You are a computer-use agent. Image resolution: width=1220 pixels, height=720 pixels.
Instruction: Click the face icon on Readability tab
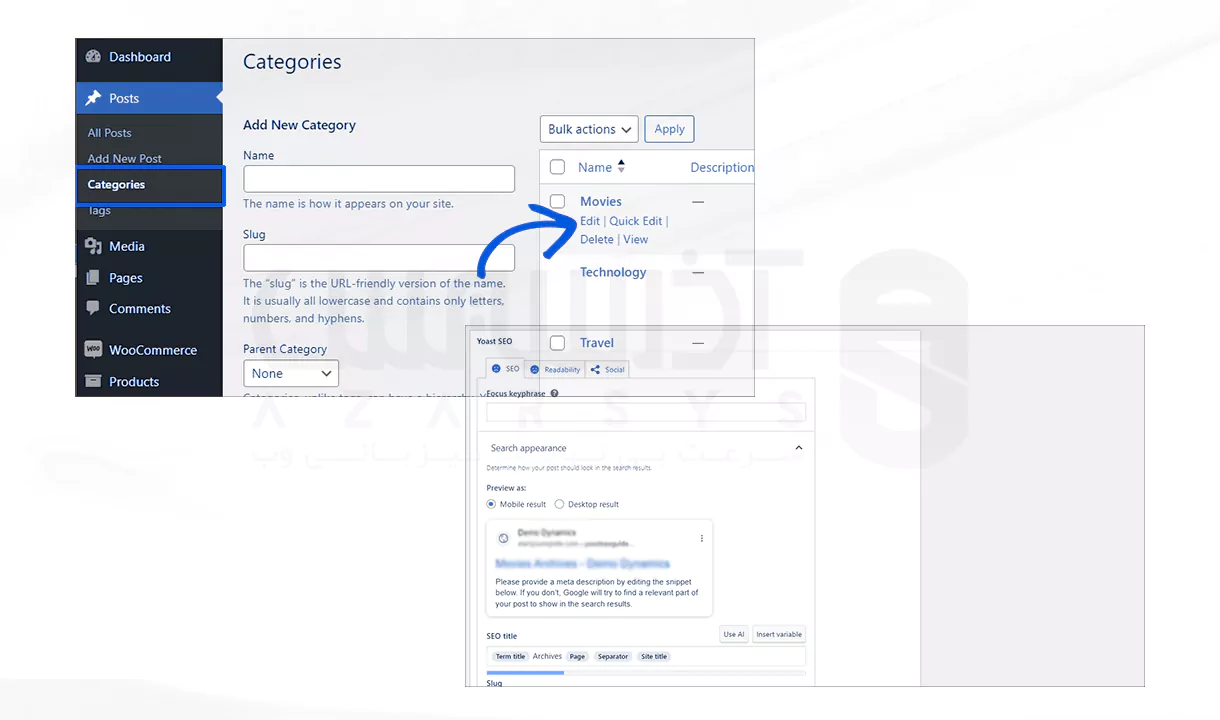[535, 369]
